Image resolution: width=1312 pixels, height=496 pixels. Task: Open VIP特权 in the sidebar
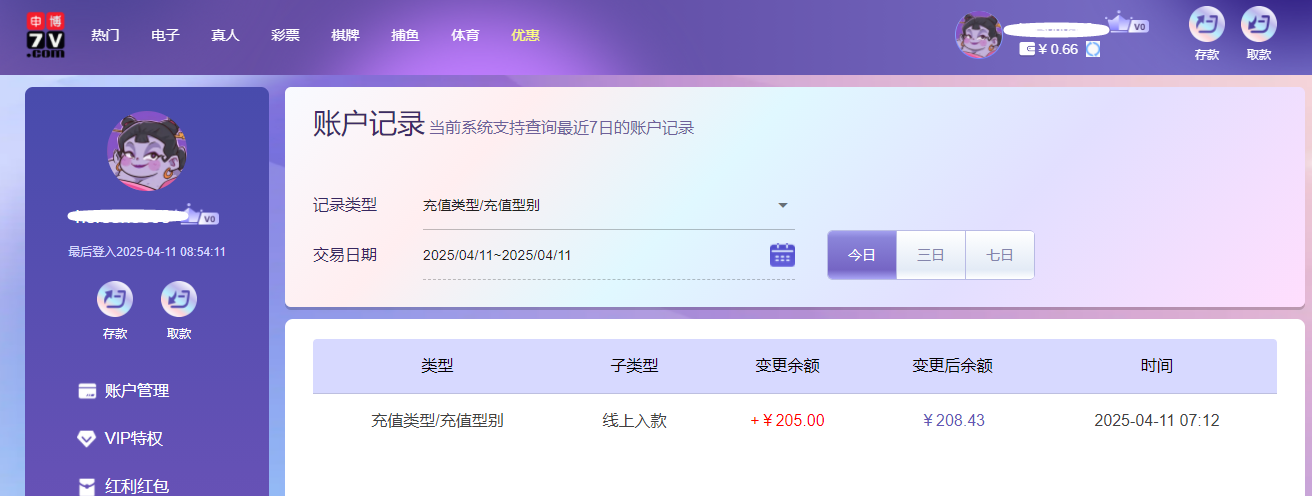click(133, 439)
